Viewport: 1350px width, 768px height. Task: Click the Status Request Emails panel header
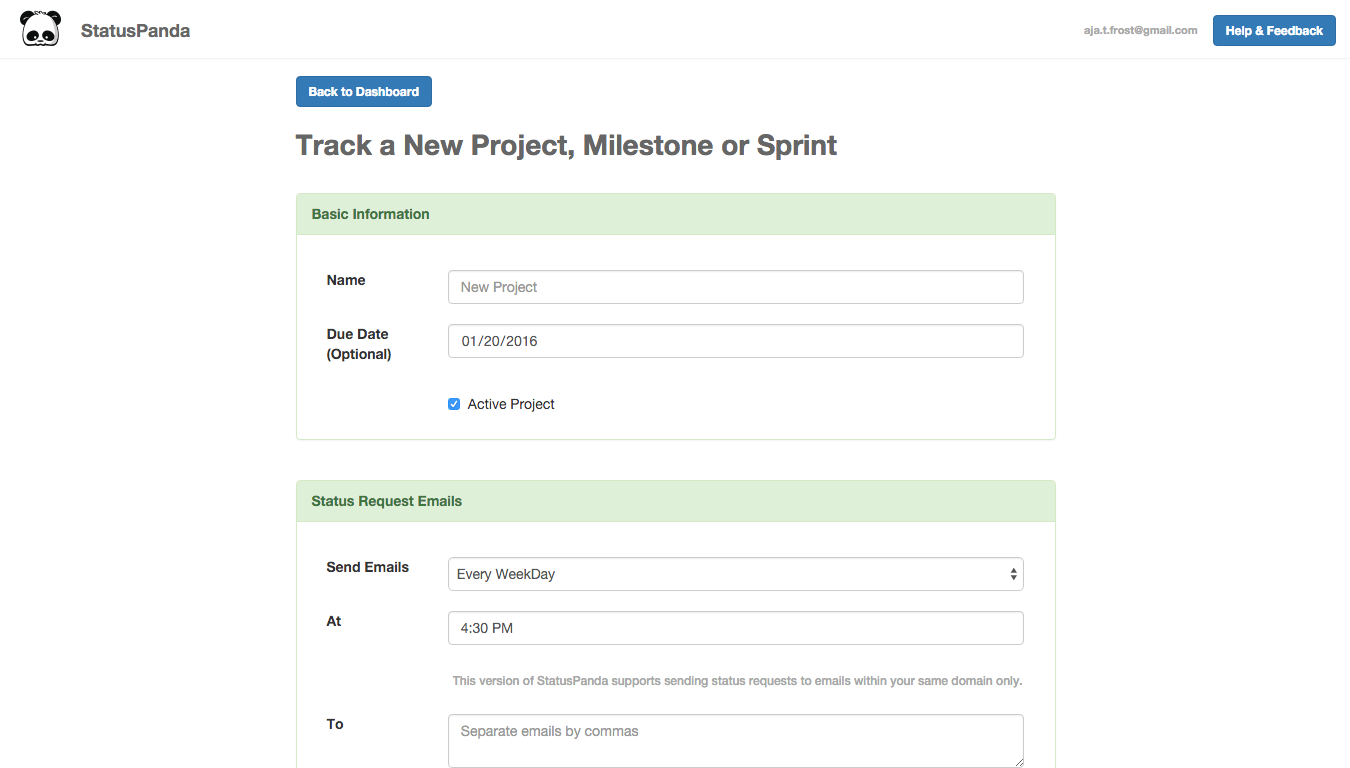coord(675,501)
